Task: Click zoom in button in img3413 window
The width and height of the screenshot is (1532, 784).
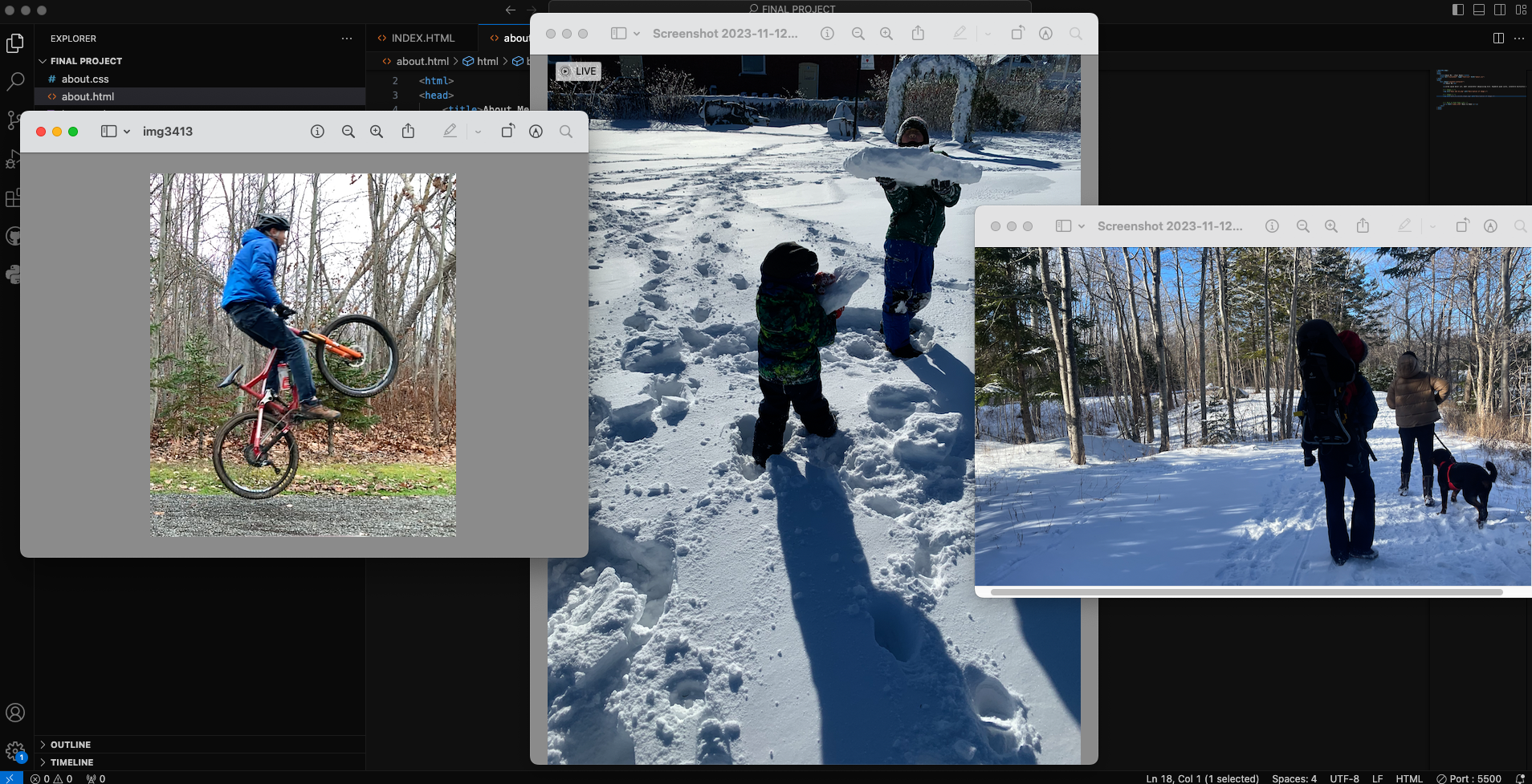Action: point(377,132)
